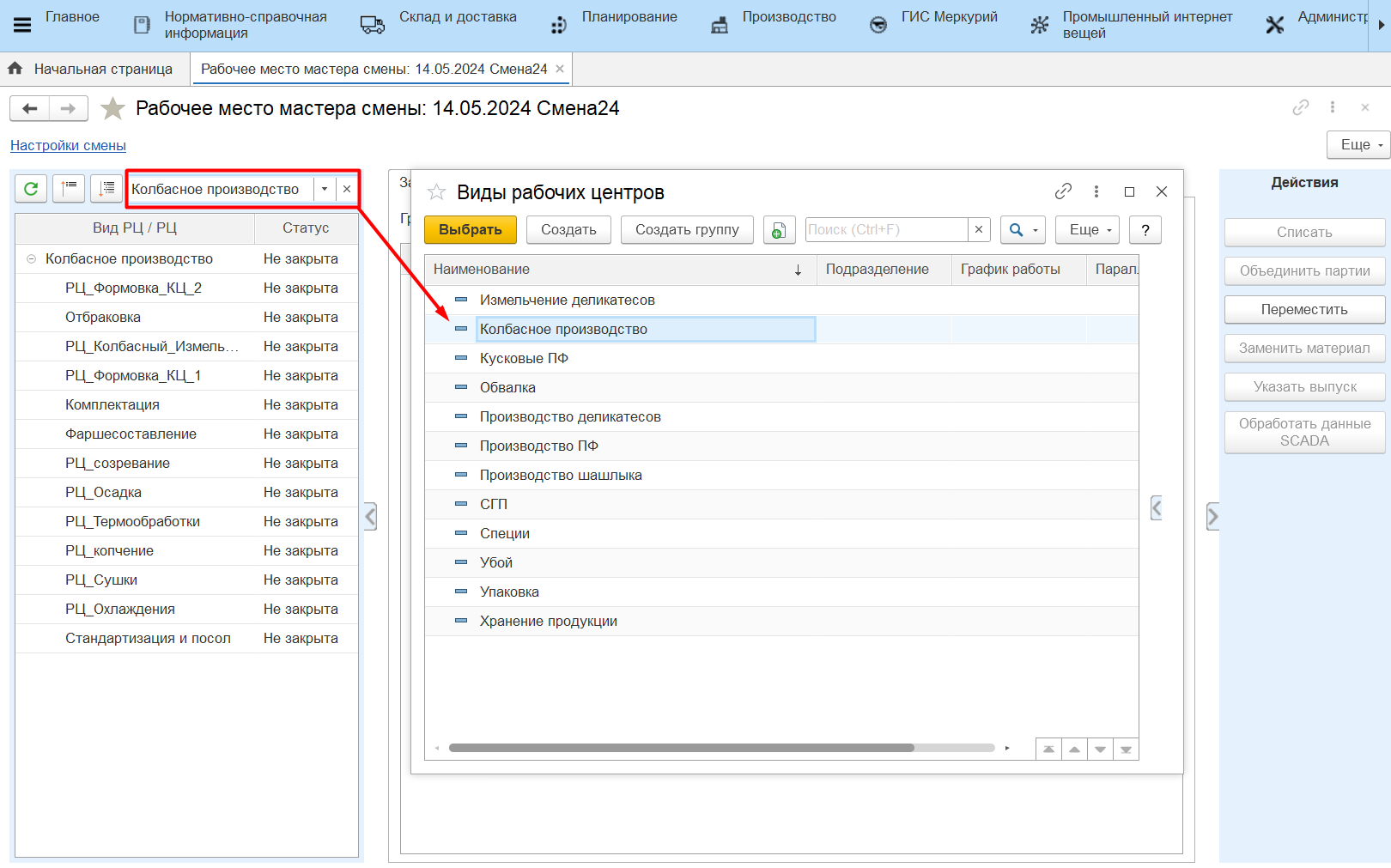The width and height of the screenshot is (1391, 868).
Task: Click the green refresh icon in left panel
Action: coord(31,189)
